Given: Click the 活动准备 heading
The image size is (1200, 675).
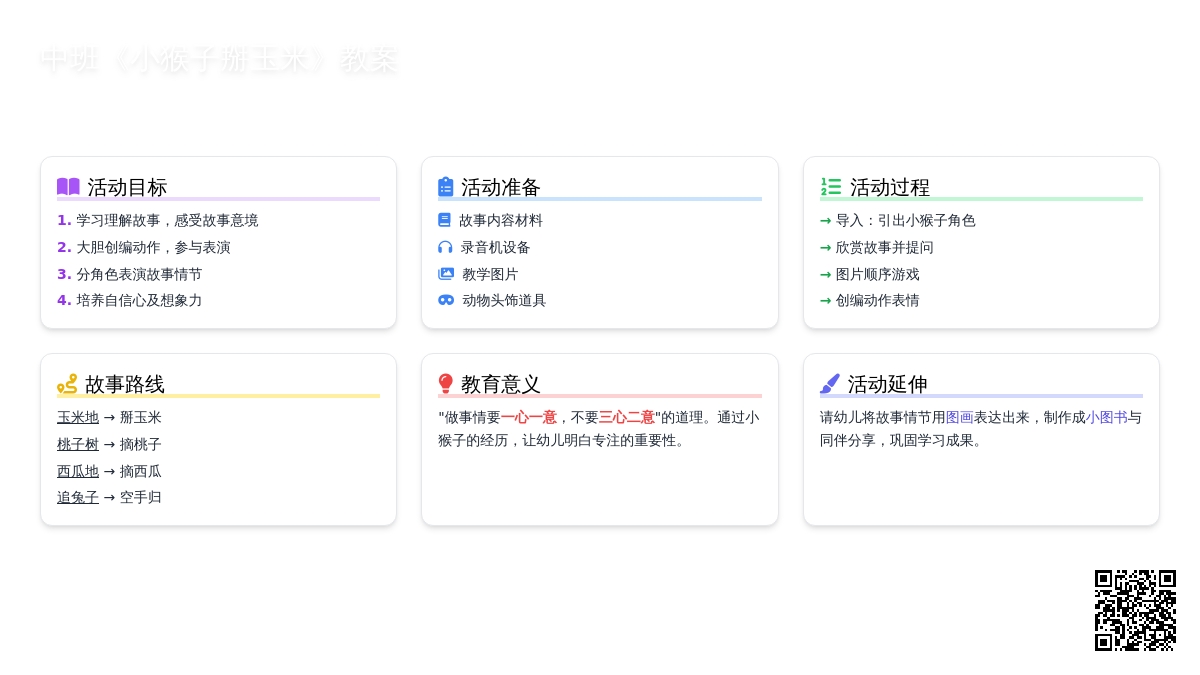Looking at the screenshot, I should [x=501, y=187].
